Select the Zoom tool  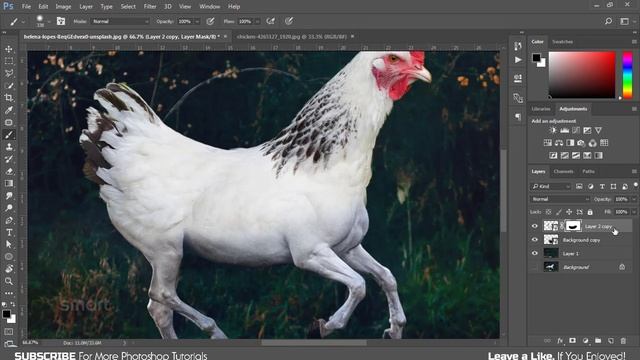(9, 281)
